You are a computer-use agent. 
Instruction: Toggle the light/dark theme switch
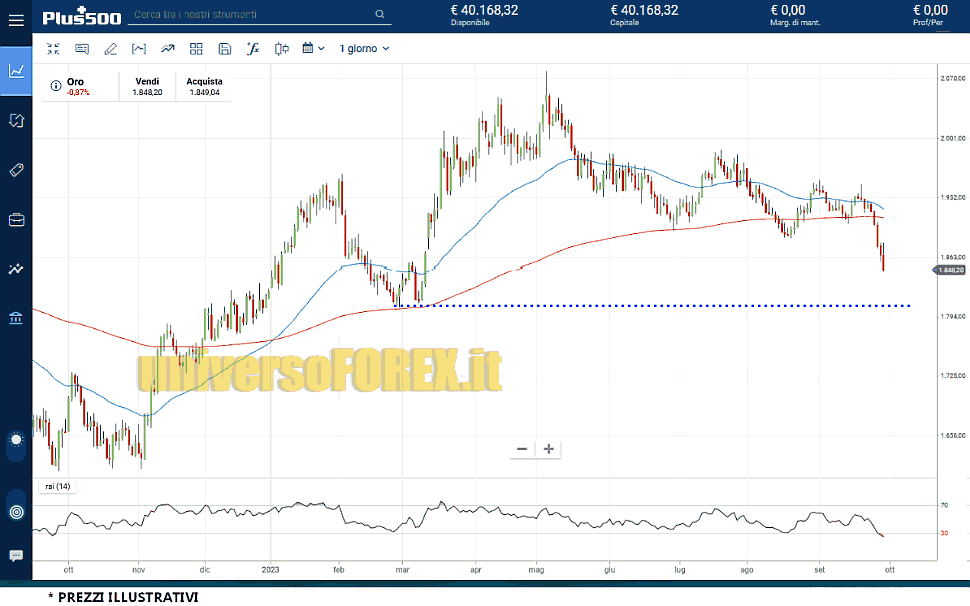[16, 440]
